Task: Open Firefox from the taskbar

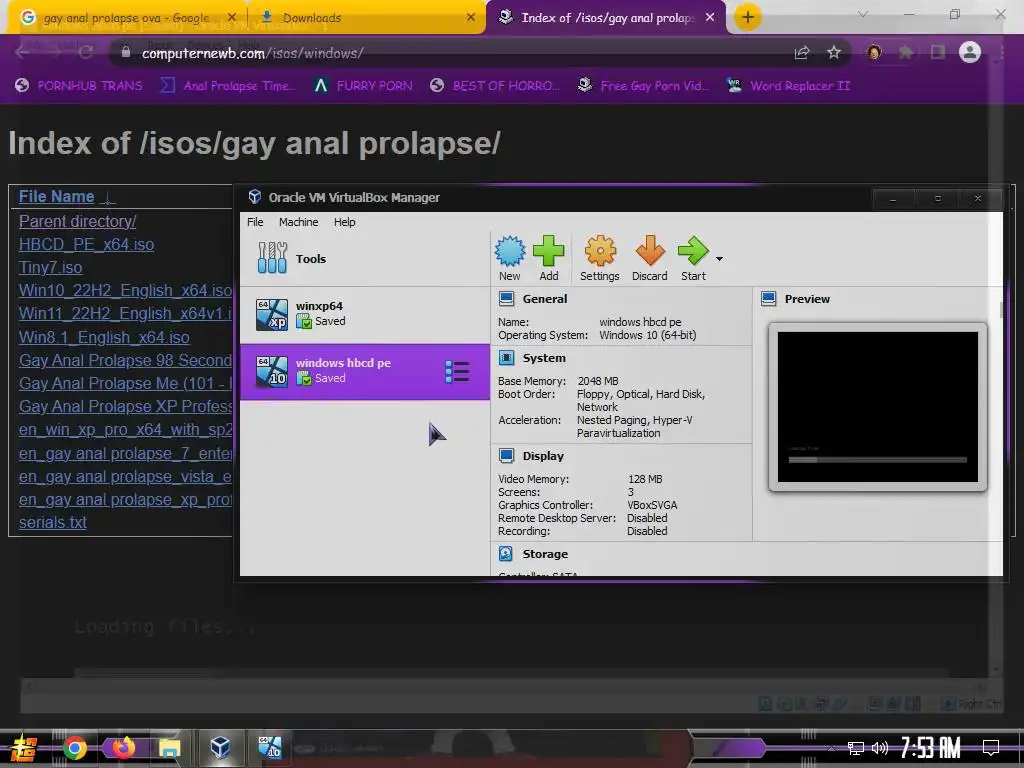Action: pos(123,748)
